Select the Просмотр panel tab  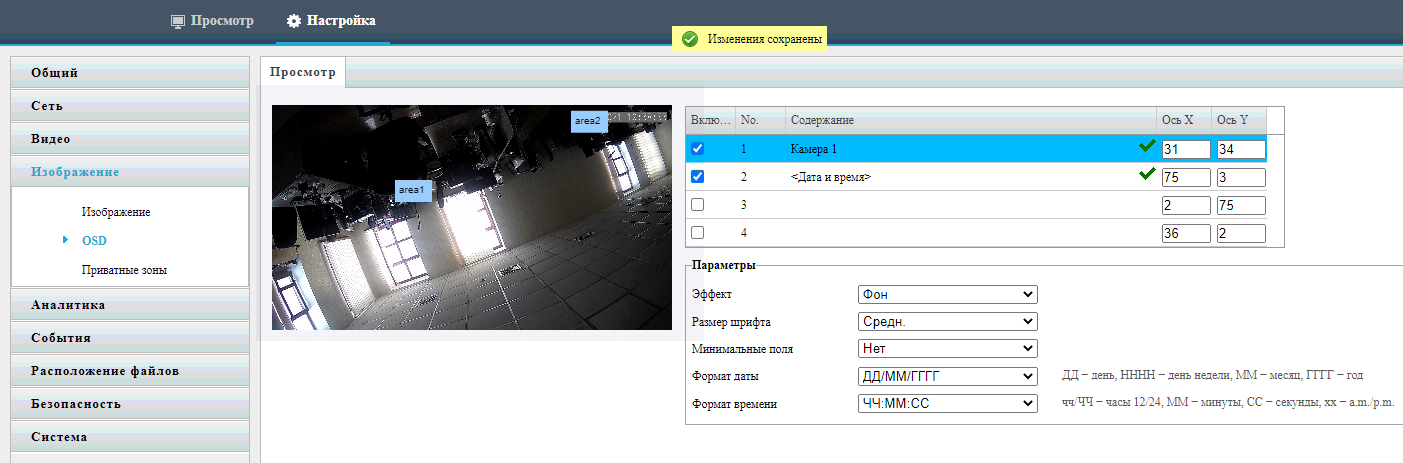tap(303, 72)
